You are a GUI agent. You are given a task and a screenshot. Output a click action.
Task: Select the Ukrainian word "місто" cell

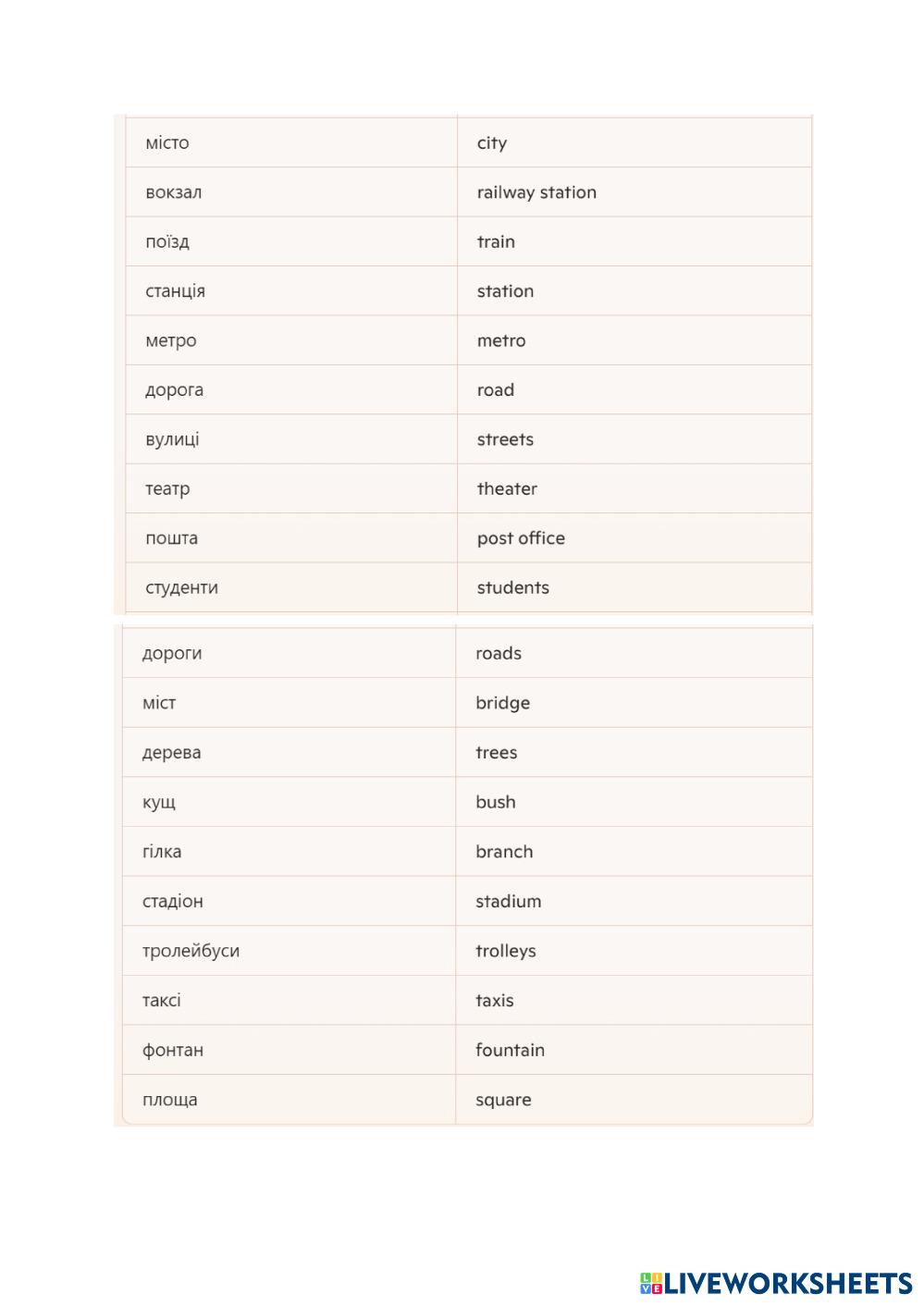pyautogui.click(x=167, y=143)
